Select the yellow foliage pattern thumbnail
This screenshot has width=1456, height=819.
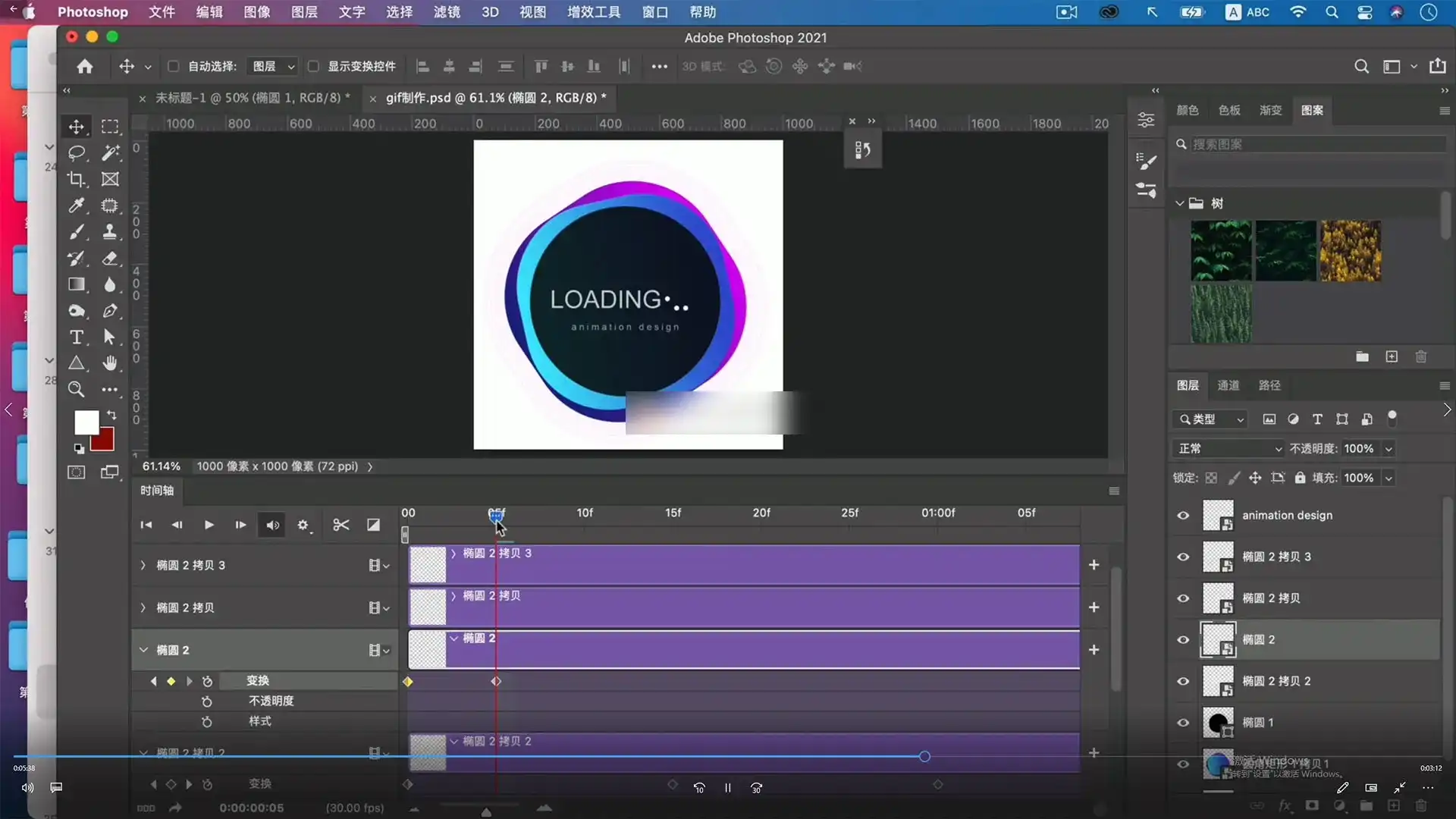tap(1350, 251)
